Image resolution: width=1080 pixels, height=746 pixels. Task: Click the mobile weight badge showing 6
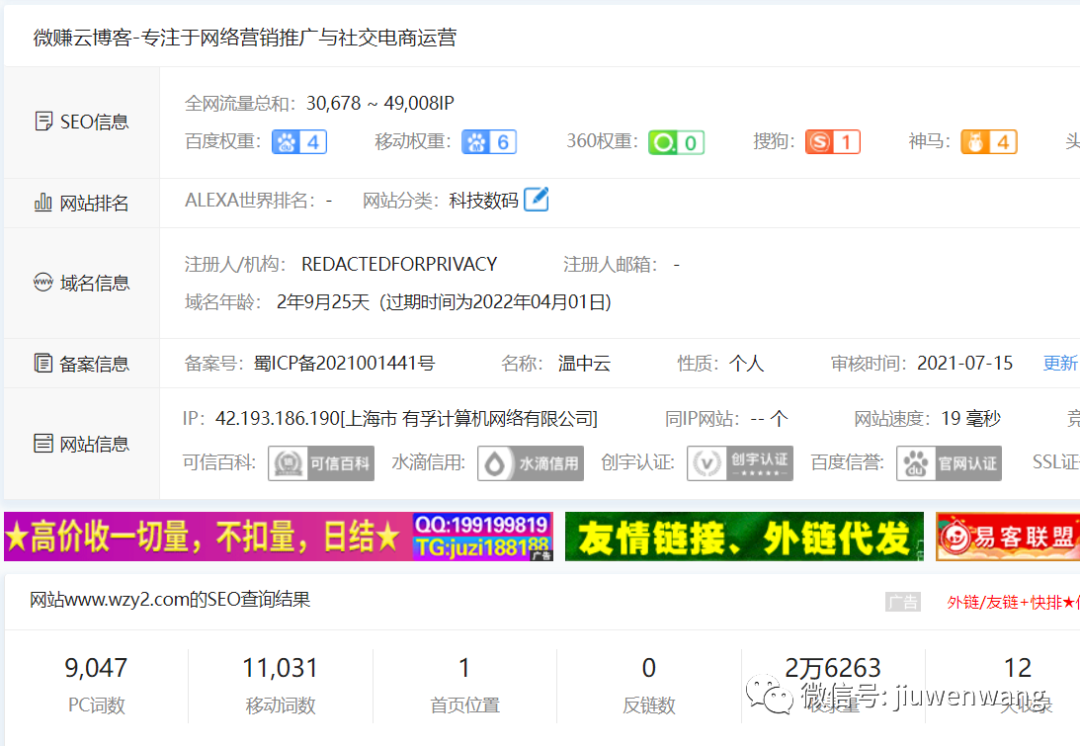[x=489, y=142]
